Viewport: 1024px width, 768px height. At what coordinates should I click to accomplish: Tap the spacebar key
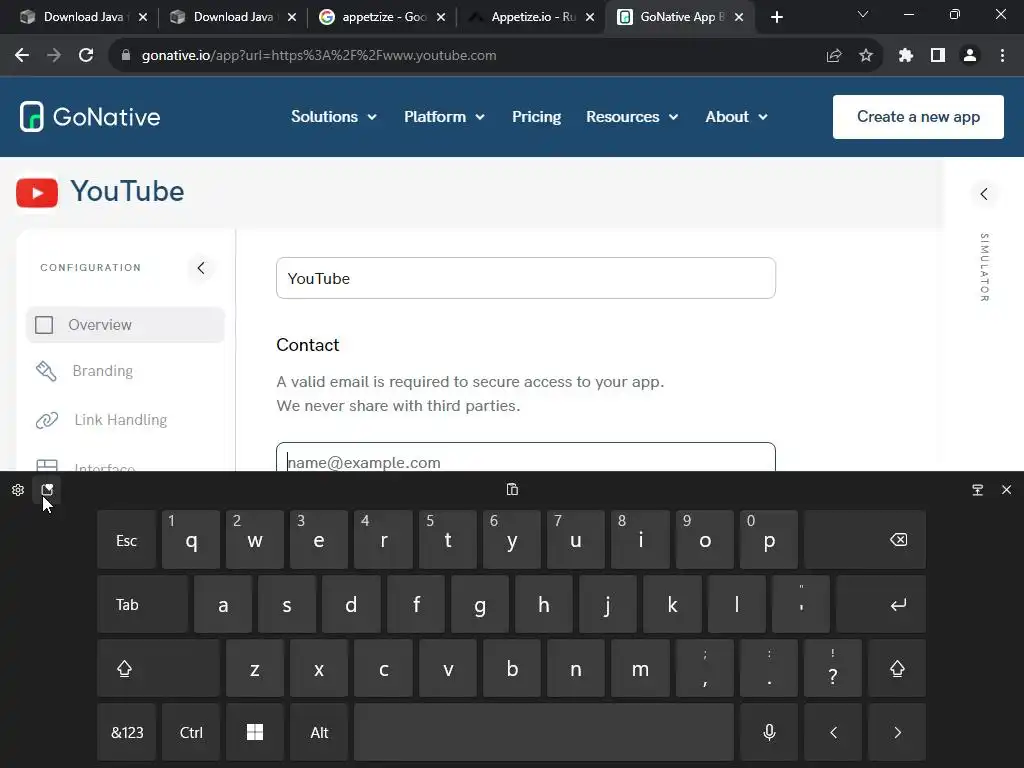pos(544,732)
